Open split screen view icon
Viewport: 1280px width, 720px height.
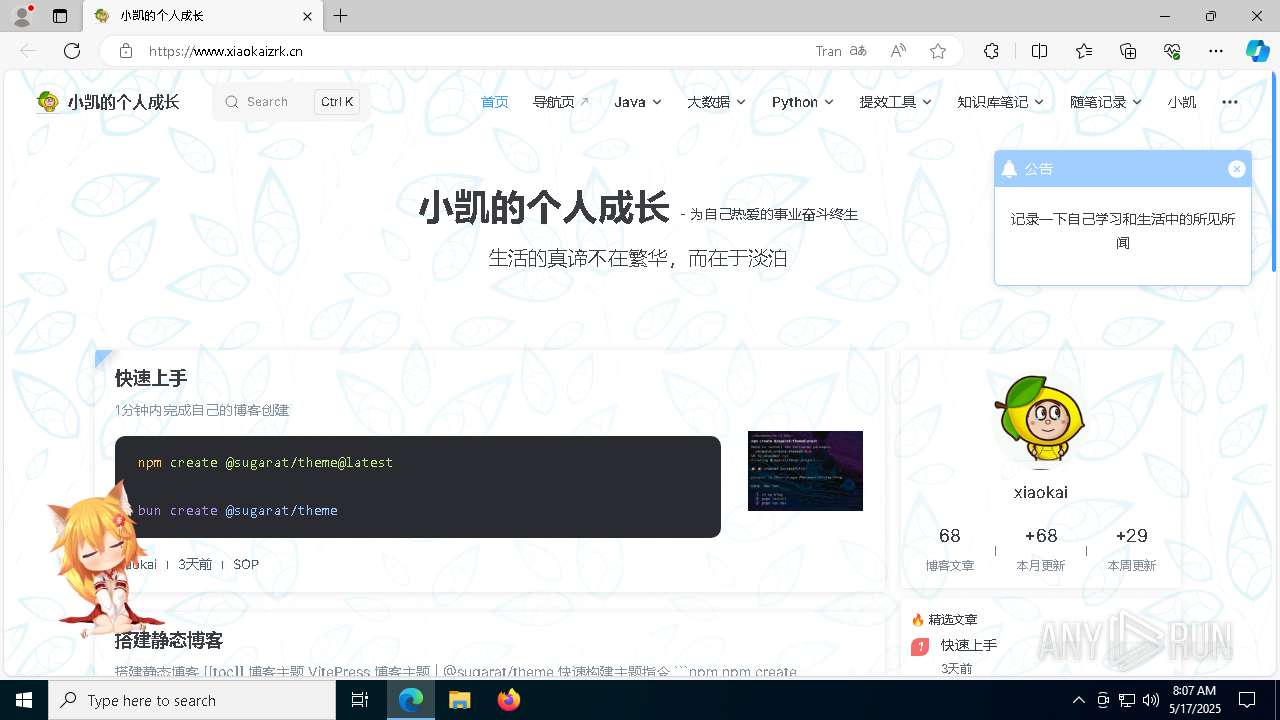tap(1039, 51)
